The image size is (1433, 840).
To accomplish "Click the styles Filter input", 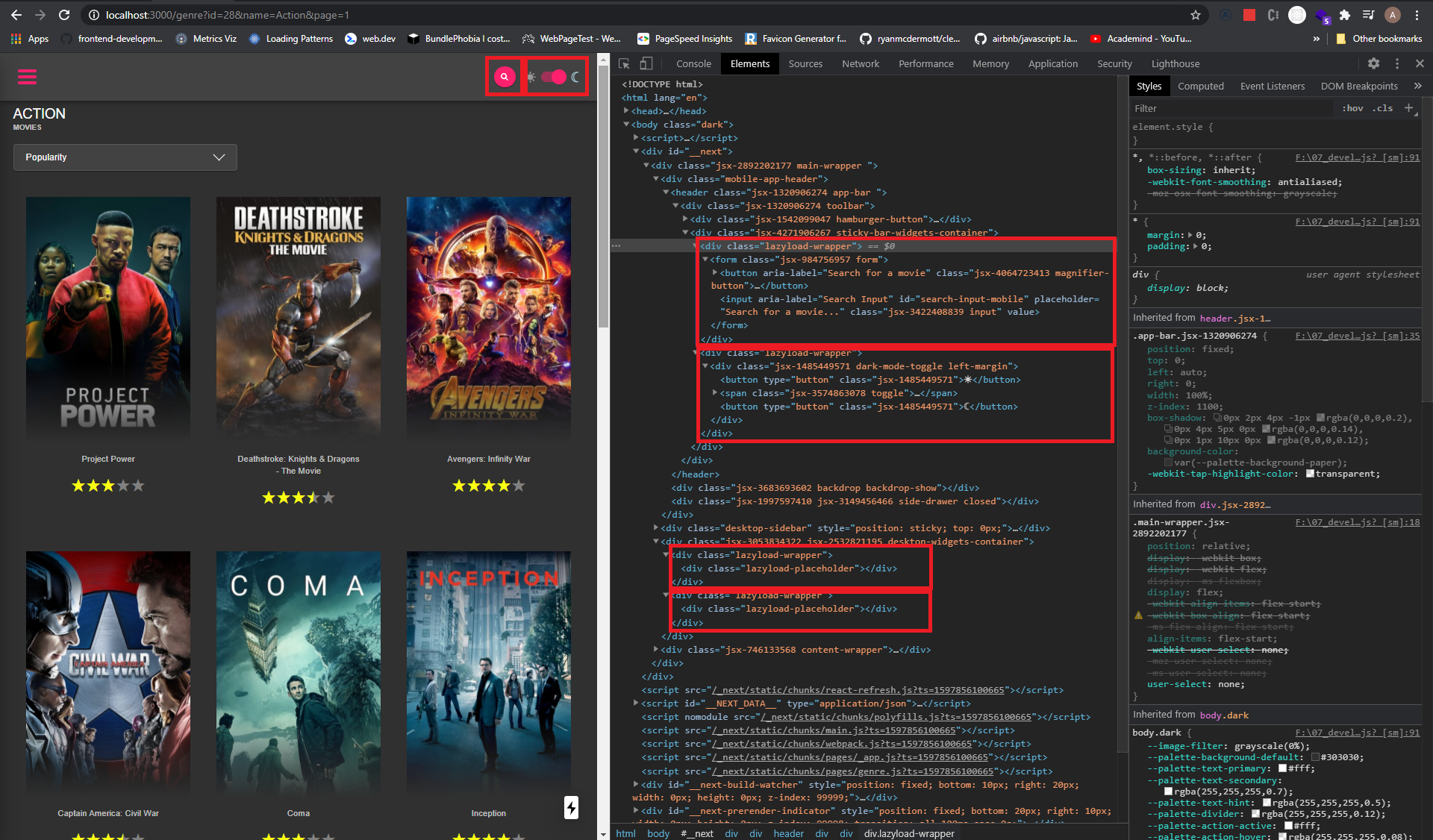I will click(1231, 108).
